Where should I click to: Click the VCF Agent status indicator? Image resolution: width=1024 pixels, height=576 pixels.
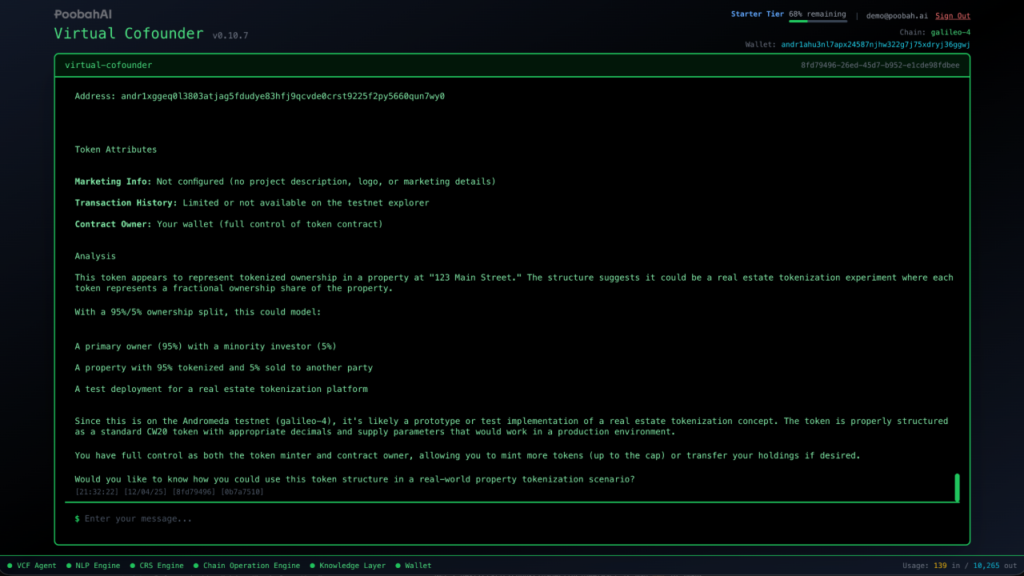(x=32, y=566)
